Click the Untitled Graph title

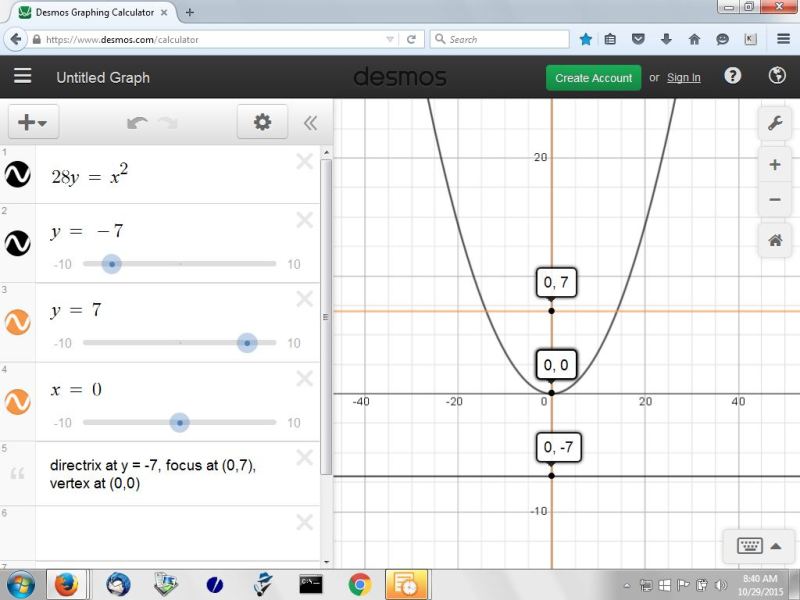click(x=103, y=78)
